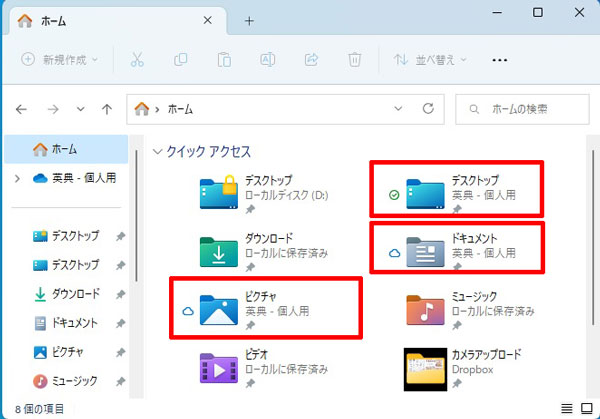The height and width of the screenshot is (419, 600).
Task: Open the ミュージック folder tile
Action: point(470,310)
